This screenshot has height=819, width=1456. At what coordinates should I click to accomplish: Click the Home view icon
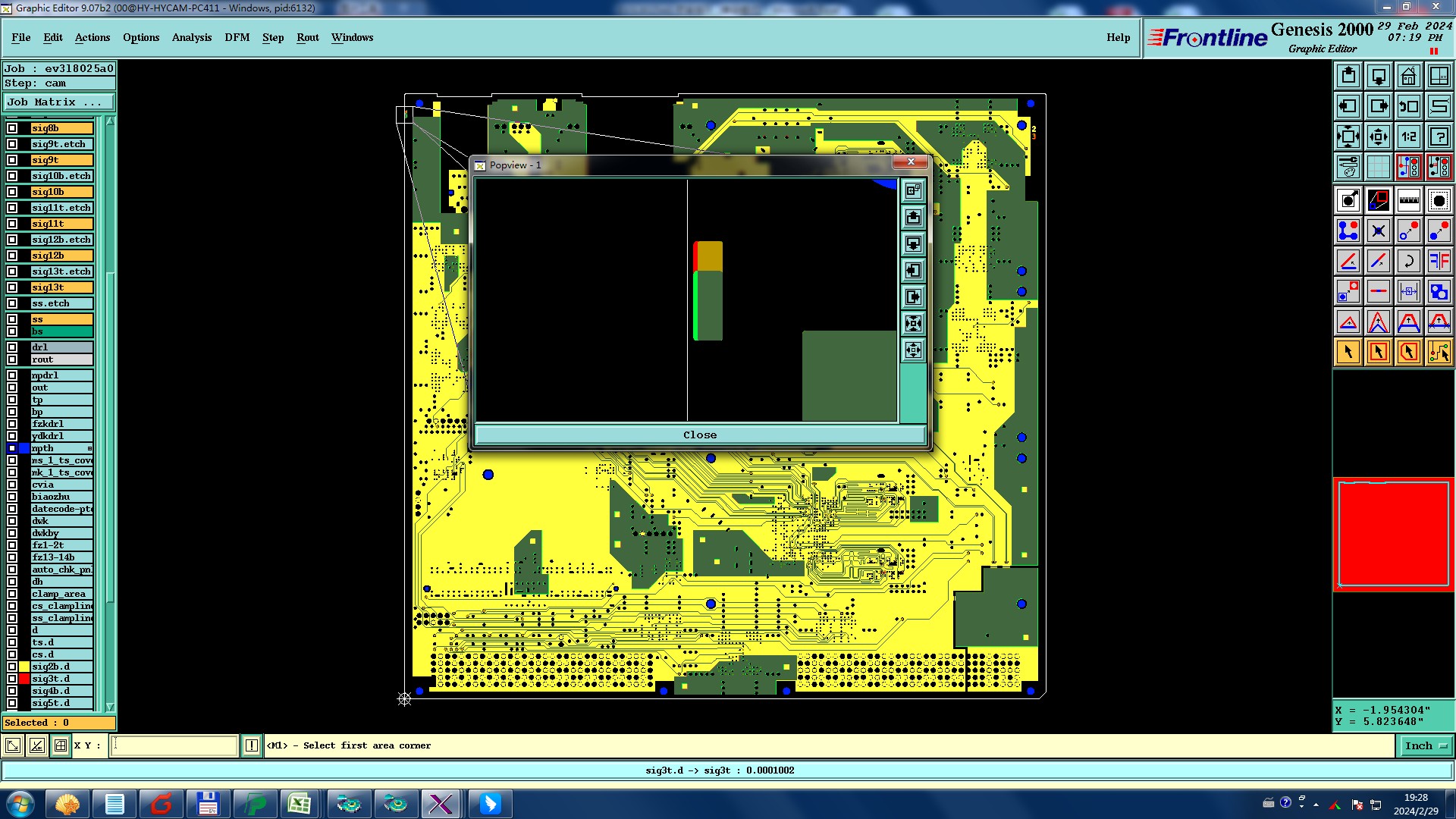(x=1408, y=76)
